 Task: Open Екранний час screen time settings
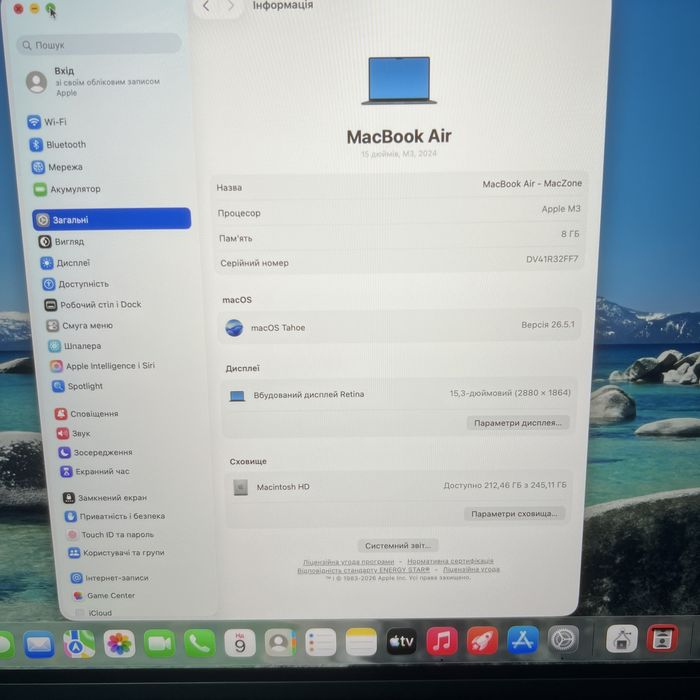[95, 471]
